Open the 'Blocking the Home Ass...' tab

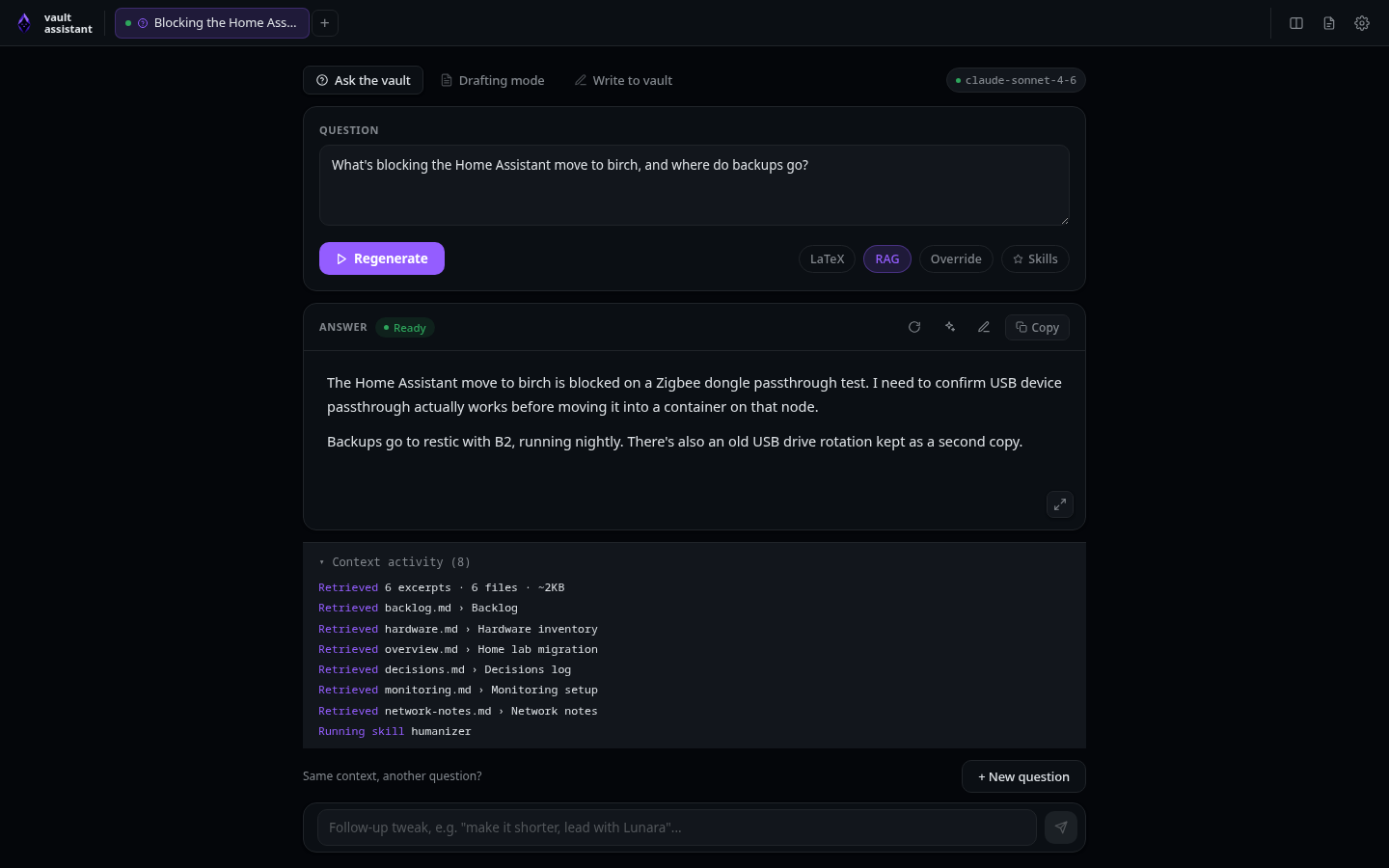212,23
